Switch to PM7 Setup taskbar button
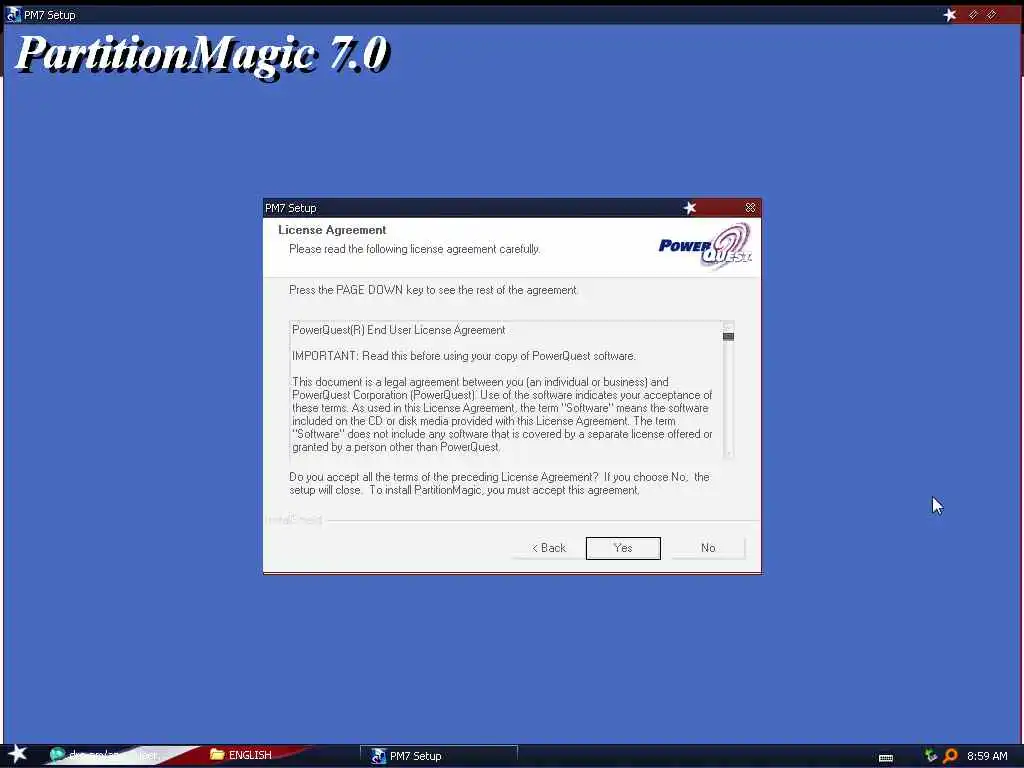Image resolution: width=1024 pixels, height=768 pixels. click(439, 756)
